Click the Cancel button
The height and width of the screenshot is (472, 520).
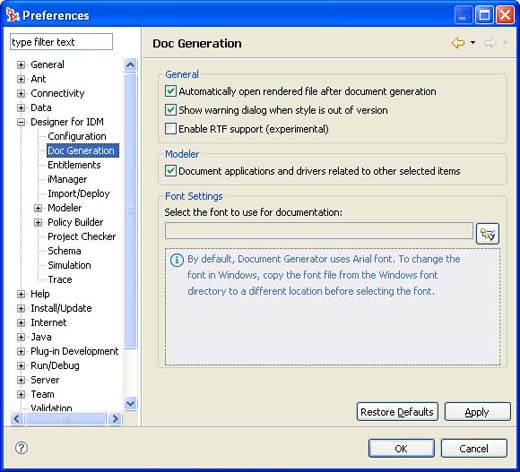click(474, 448)
